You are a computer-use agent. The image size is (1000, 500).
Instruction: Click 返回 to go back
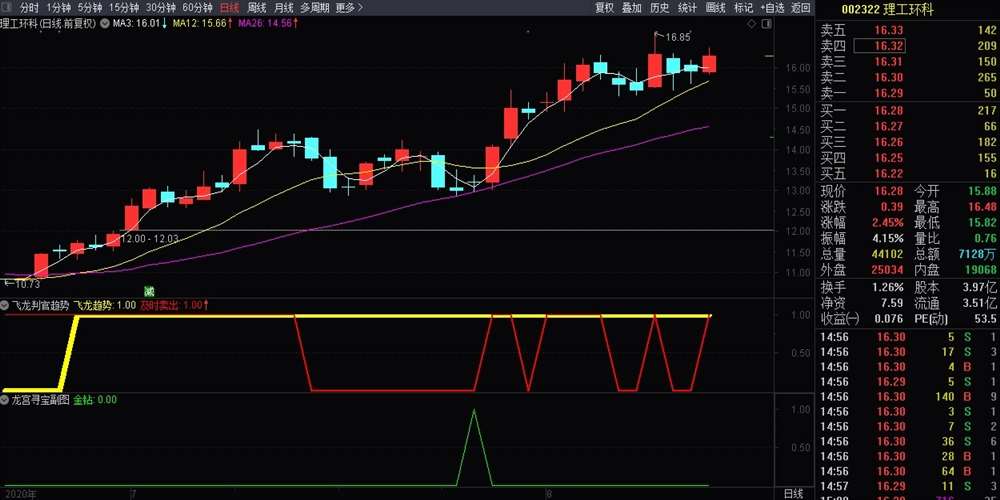(800, 7)
